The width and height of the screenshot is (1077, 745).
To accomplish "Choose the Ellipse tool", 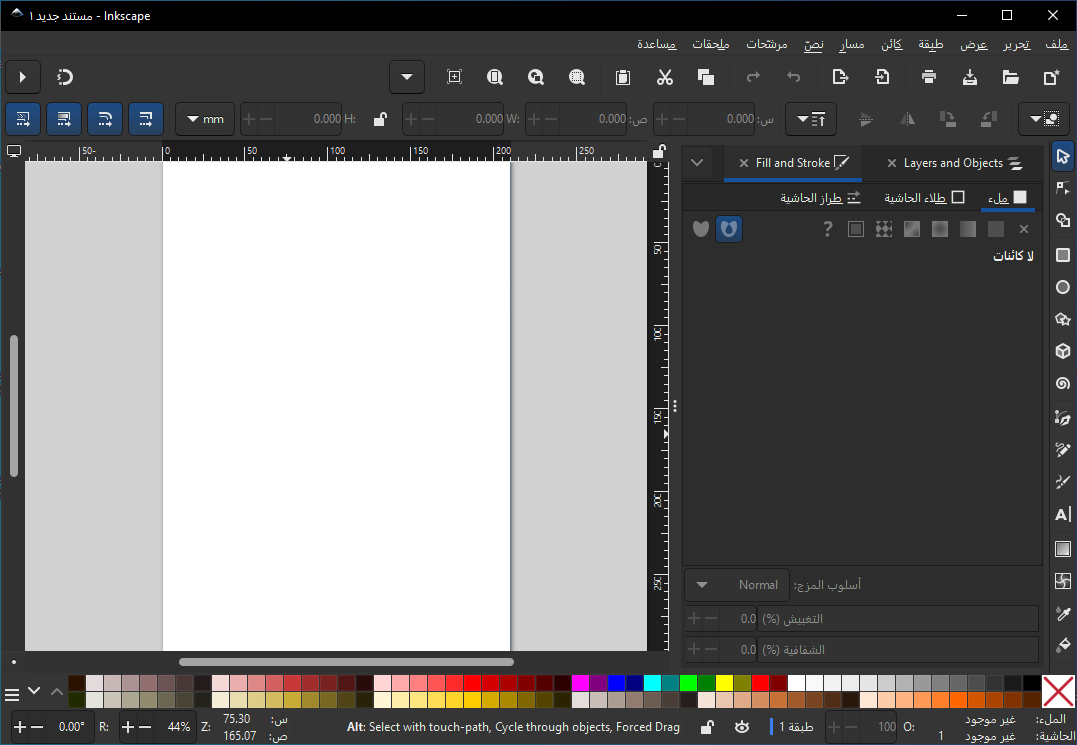I will pos(1063,287).
